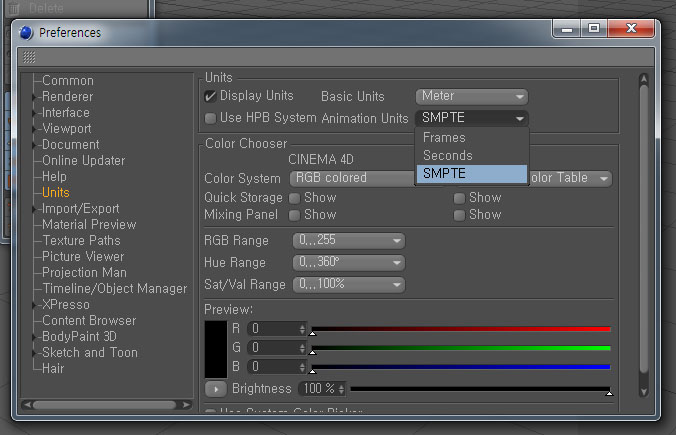Open the Animation Units SMPTE dropdown
The image size is (676, 435).
(x=472, y=118)
